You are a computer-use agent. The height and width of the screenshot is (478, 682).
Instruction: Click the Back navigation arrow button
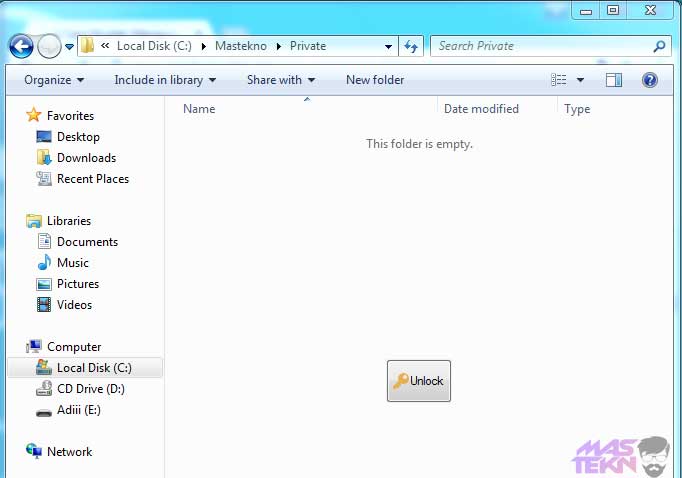click(x=21, y=46)
